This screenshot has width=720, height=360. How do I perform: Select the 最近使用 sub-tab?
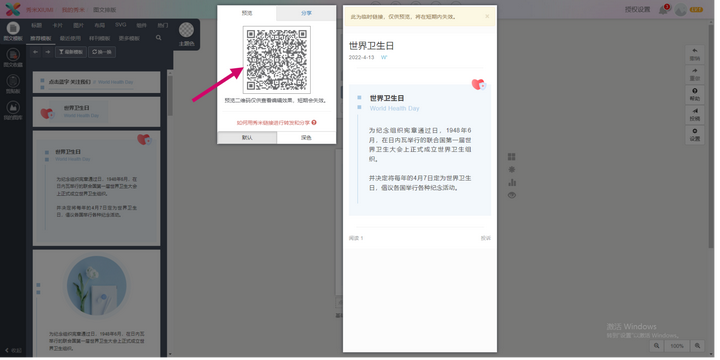[x=70, y=38]
